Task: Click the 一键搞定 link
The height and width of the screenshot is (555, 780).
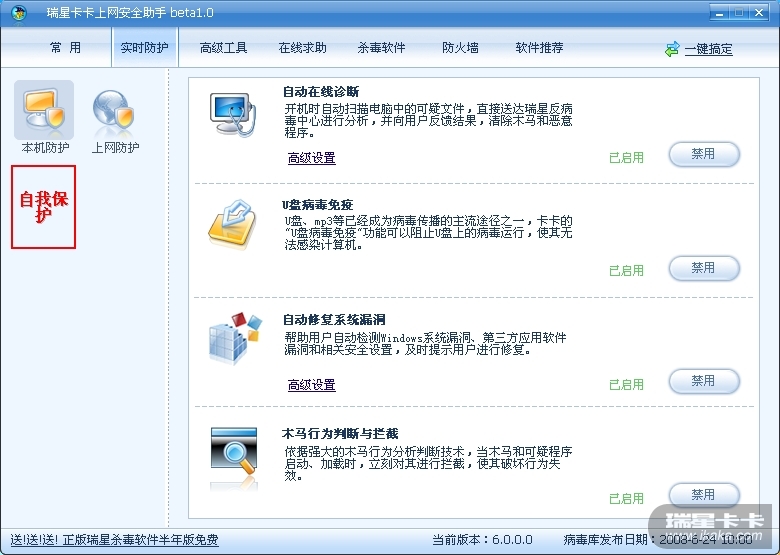Action: (x=708, y=49)
